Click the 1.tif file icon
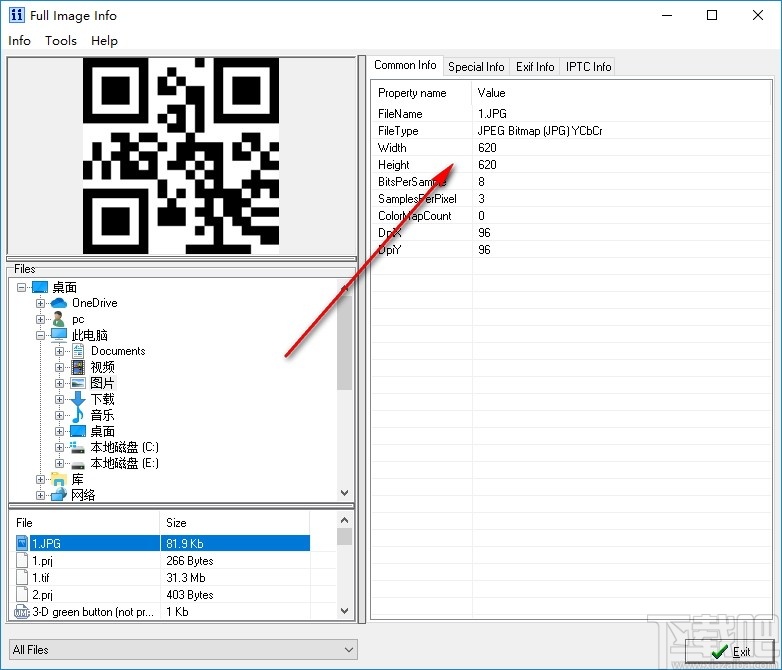 22,577
